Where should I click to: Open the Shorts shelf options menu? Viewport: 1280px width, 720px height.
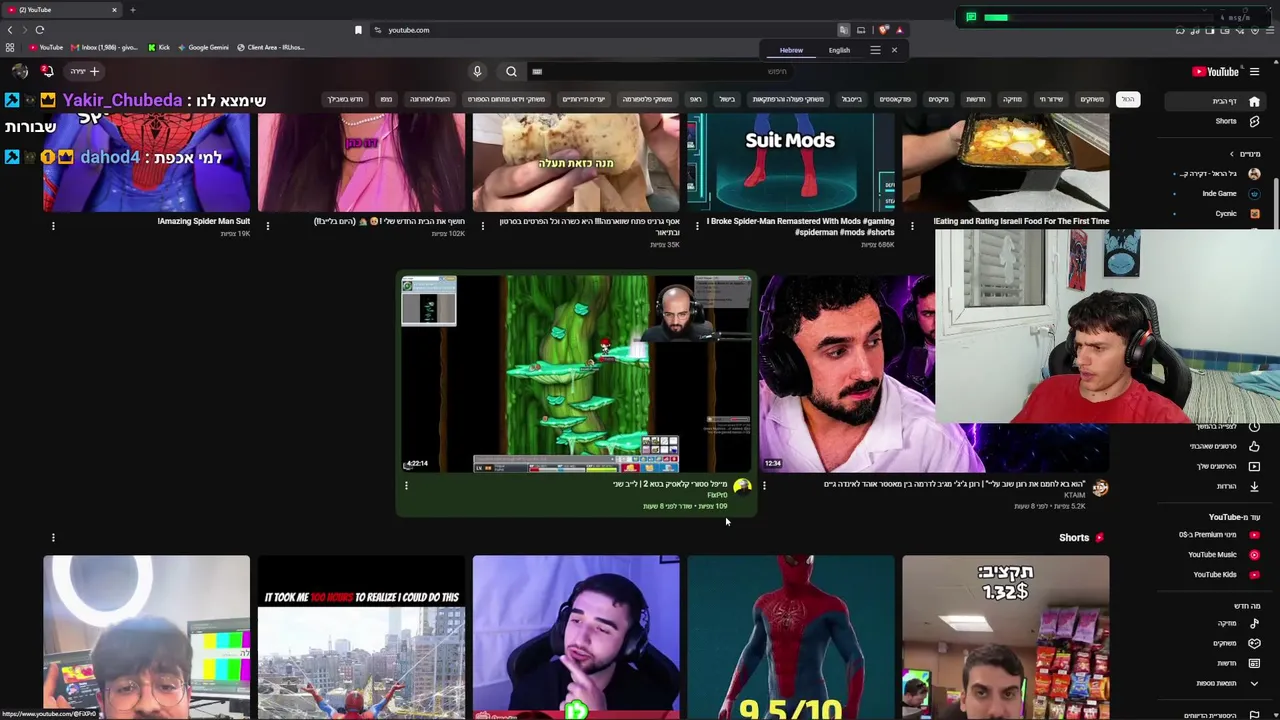(x=53, y=538)
